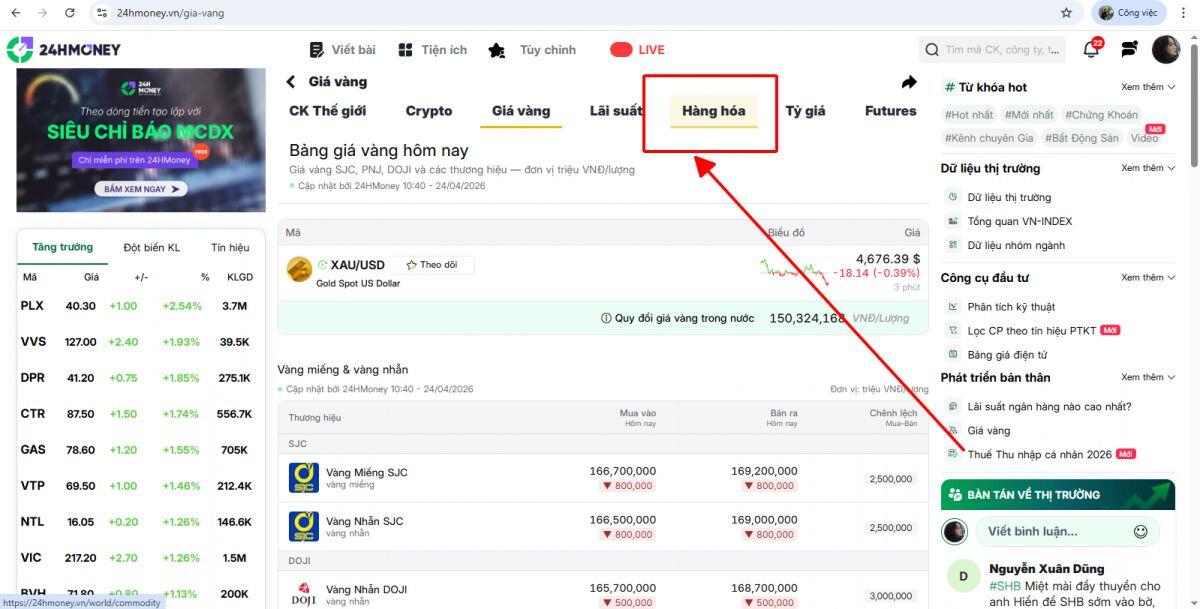1200x609 pixels.
Task: Open the GAS stock row
Action: coord(140,450)
